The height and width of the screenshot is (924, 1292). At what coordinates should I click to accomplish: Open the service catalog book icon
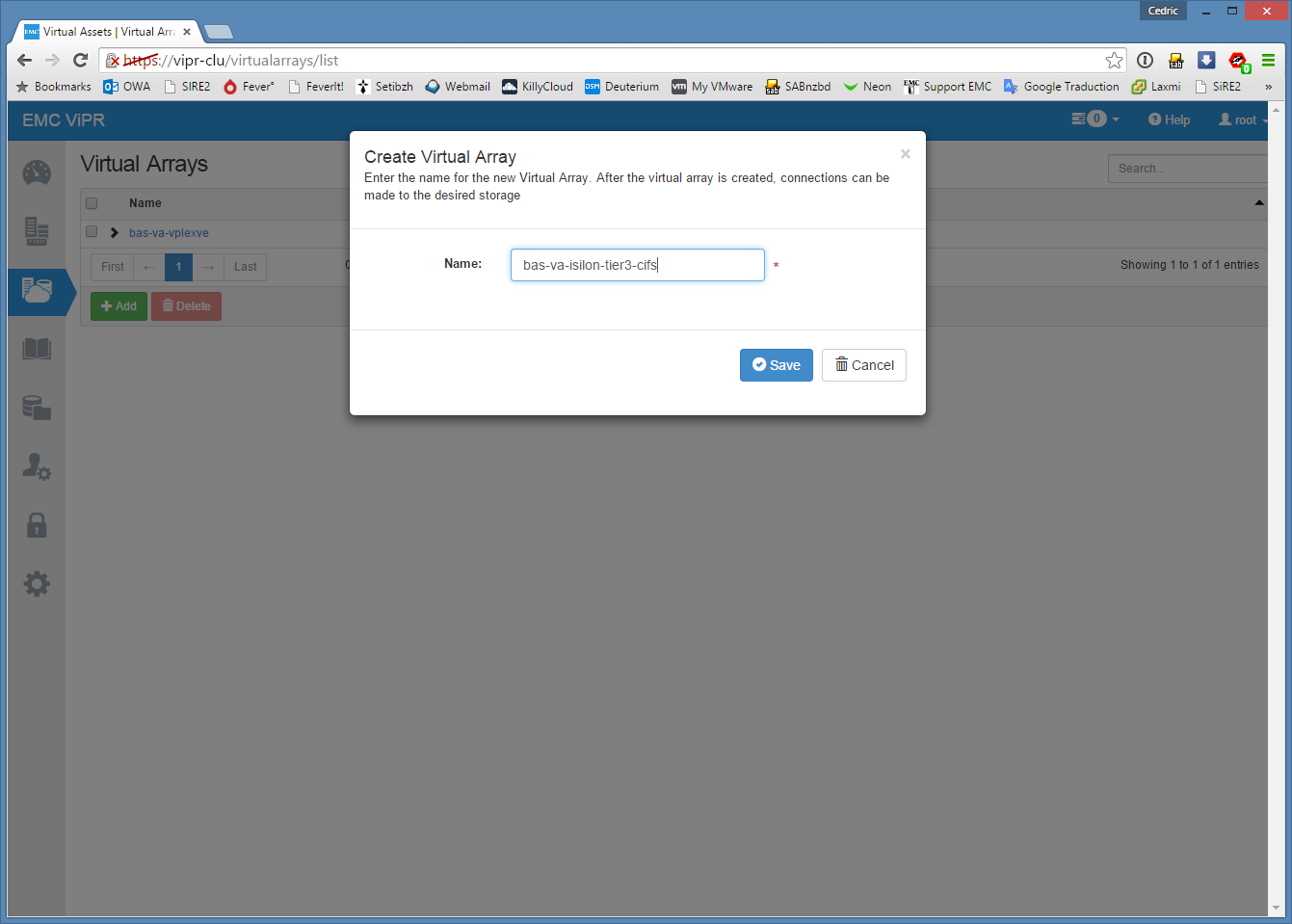[x=37, y=349]
